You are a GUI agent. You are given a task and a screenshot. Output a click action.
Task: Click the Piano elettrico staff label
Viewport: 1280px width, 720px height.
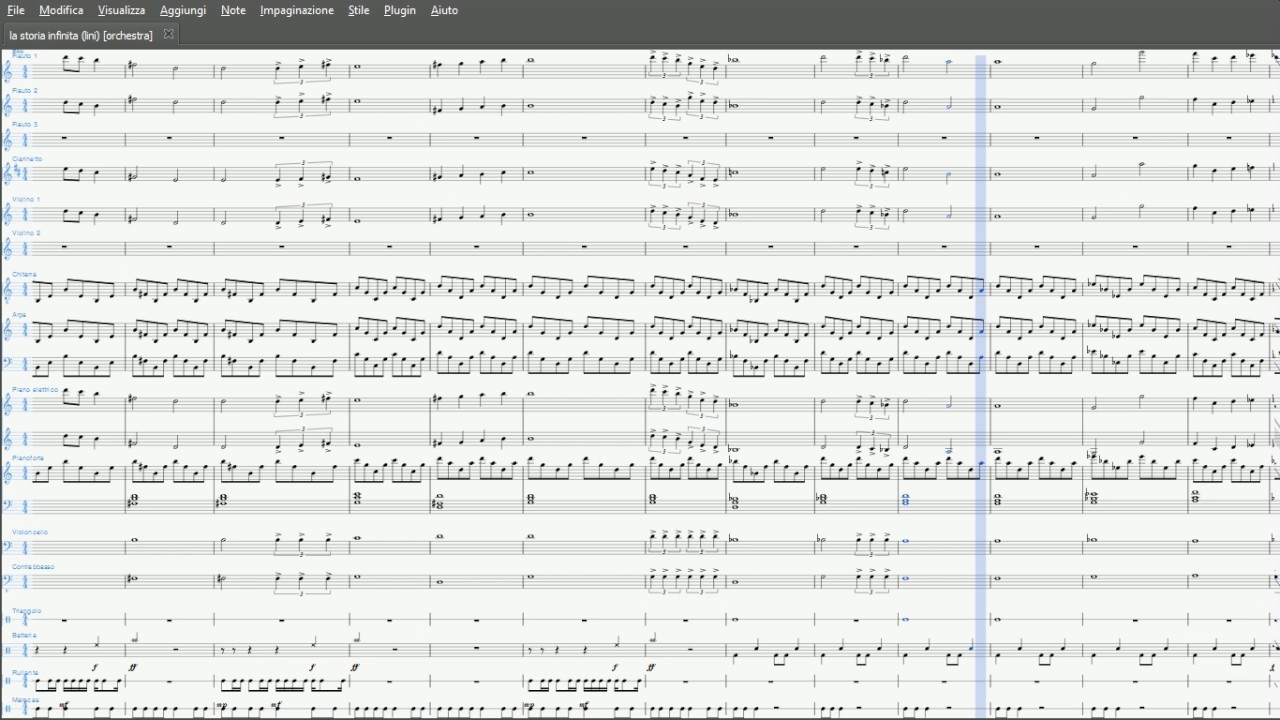pyautogui.click(x=35, y=389)
